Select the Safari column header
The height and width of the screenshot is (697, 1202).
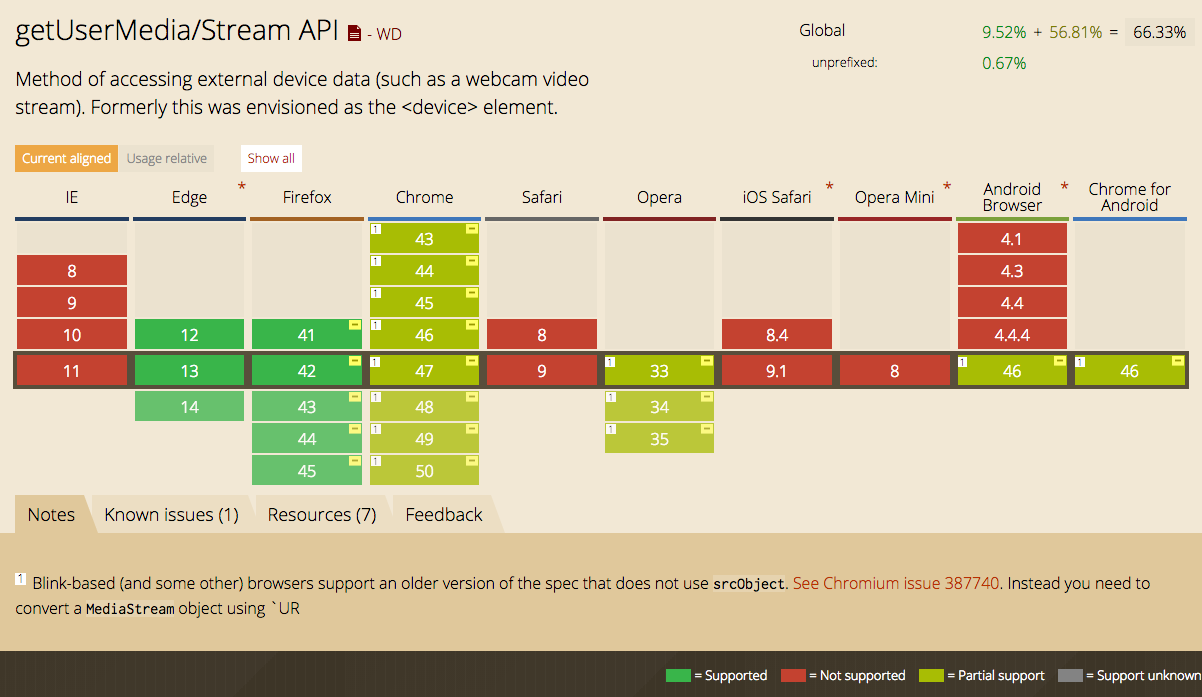pyautogui.click(x=542, y=197)
